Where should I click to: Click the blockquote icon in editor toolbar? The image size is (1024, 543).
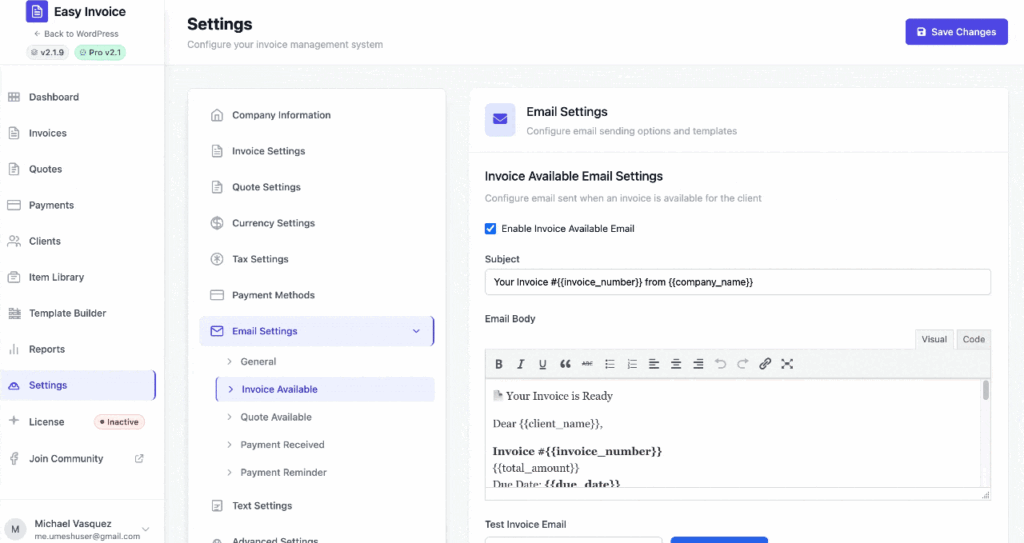click(565, 364)
